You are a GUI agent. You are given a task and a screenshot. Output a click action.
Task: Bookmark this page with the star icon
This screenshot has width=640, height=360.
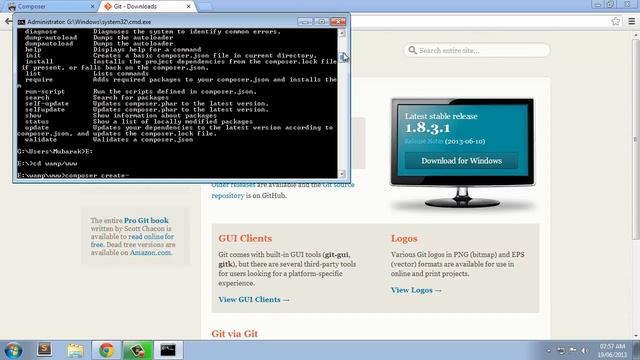coord(616,21)
